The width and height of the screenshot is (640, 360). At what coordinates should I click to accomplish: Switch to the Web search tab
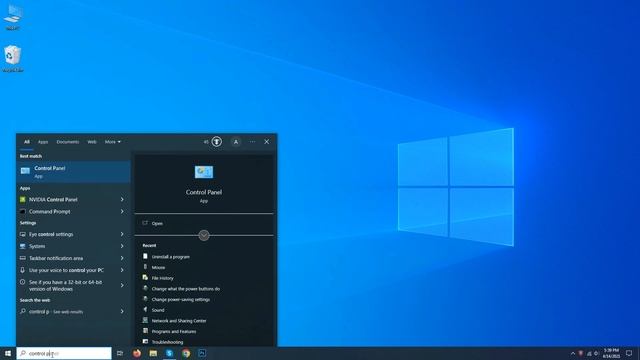click(x=92, y=142)
